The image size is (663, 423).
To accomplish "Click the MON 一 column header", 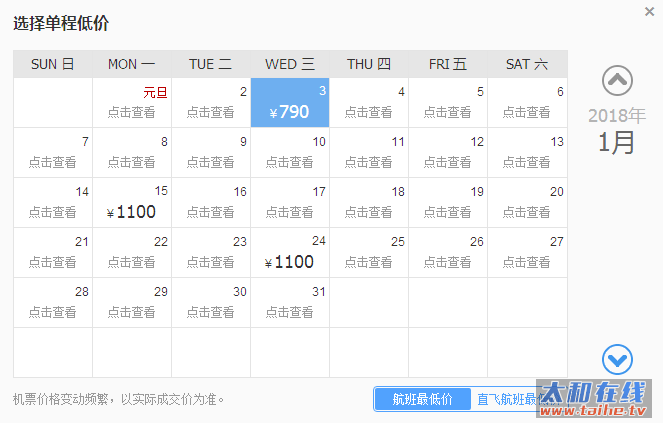I will [x=132, y=64].
